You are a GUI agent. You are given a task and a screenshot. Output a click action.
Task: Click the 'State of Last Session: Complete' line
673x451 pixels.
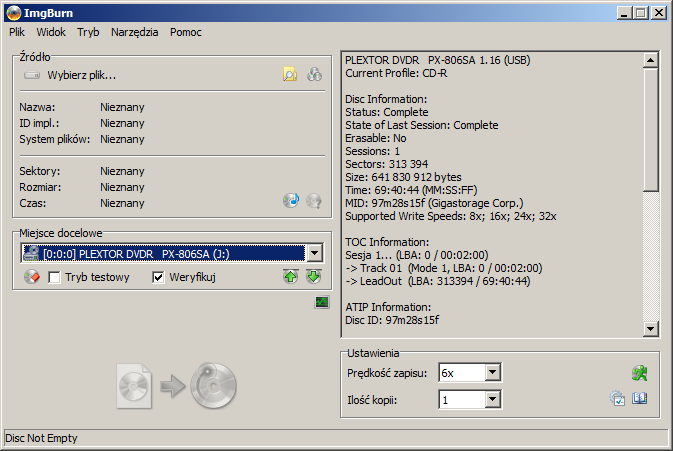[422, 125]
